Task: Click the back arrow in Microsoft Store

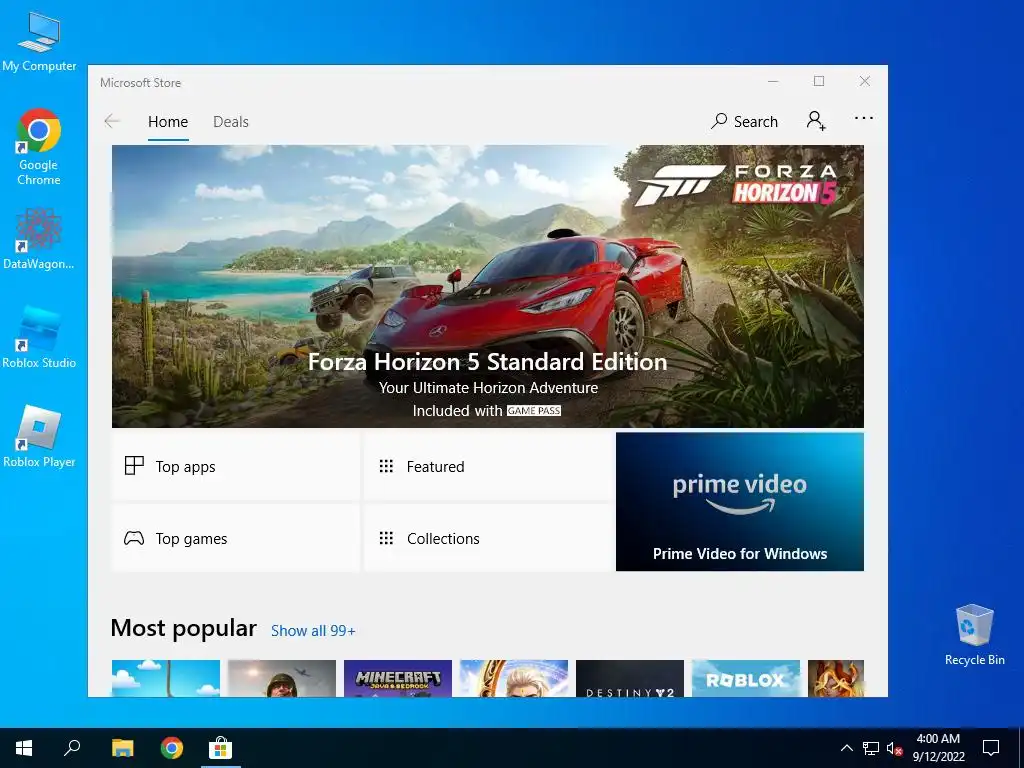Action: (x=112, y=121)
